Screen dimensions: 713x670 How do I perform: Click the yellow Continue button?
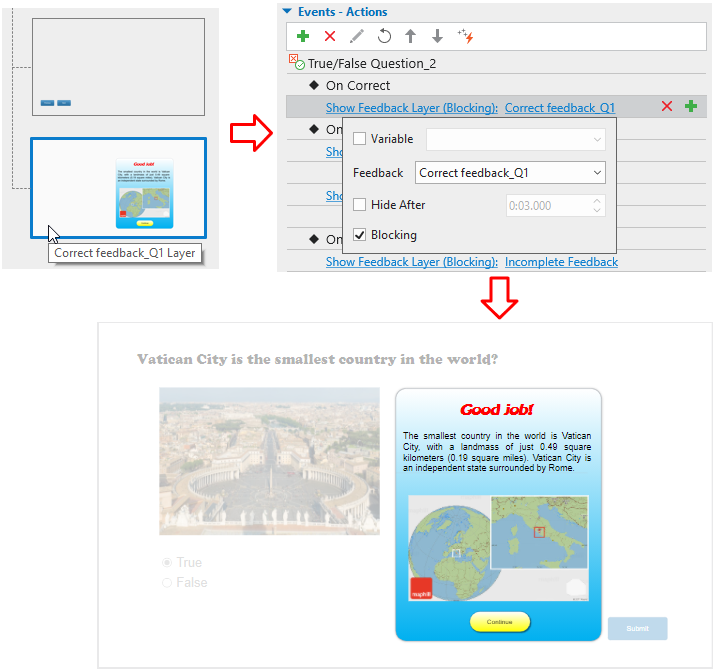coord(499,622)
